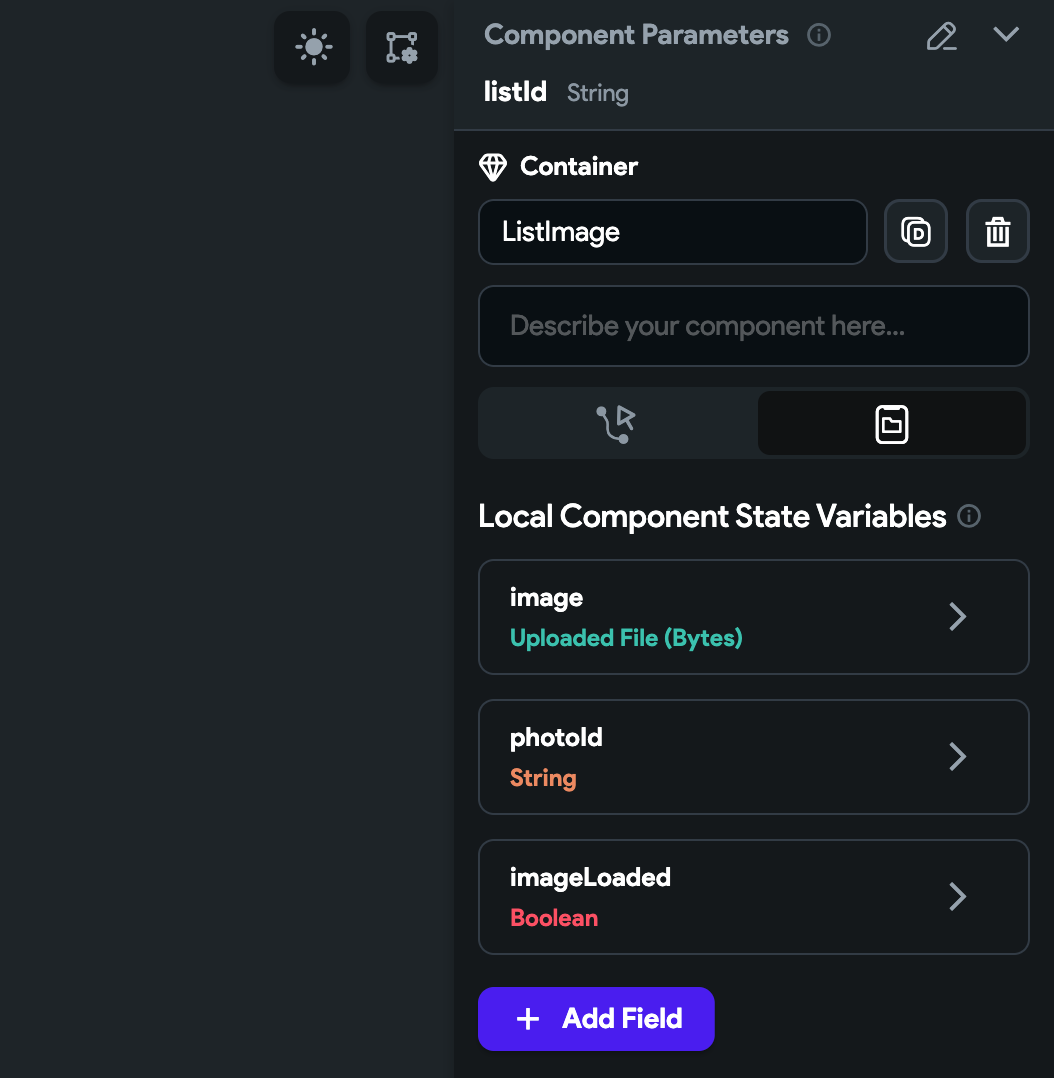Expand the imageLoaded variable chevron
This screenshot has width=1054, height=1078.
point(957,896)
